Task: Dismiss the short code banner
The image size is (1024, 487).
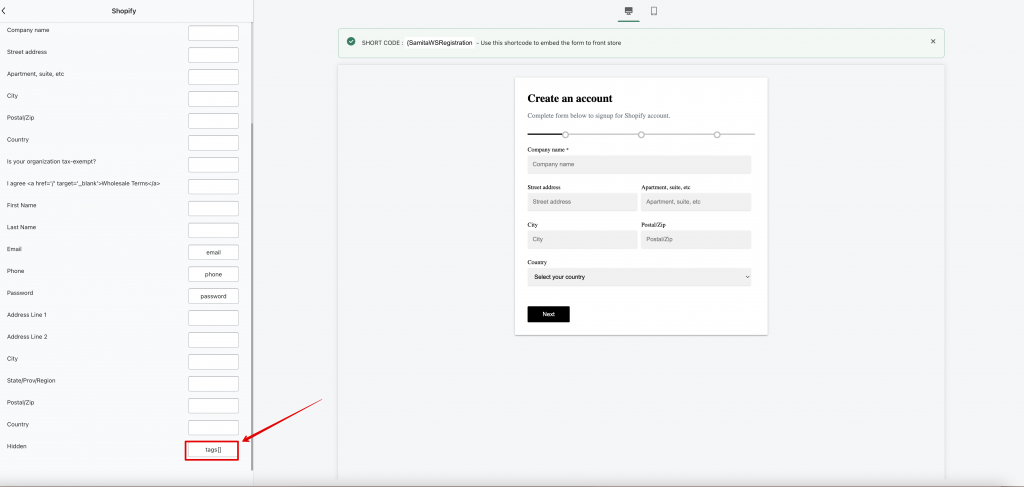Action: [933, 41]
